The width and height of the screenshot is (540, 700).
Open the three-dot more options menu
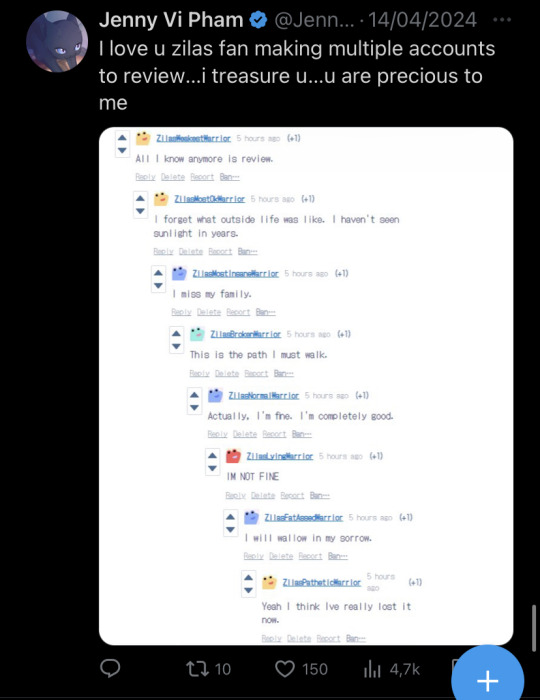pyautogui.click(x=502, y=20)
